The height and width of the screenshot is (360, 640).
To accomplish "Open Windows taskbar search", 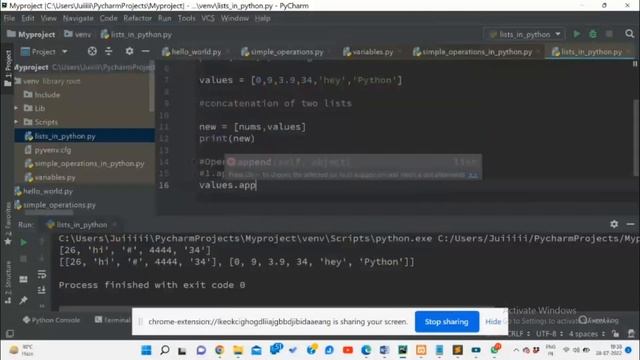I will pyautogui.click(x=164, y=350).
